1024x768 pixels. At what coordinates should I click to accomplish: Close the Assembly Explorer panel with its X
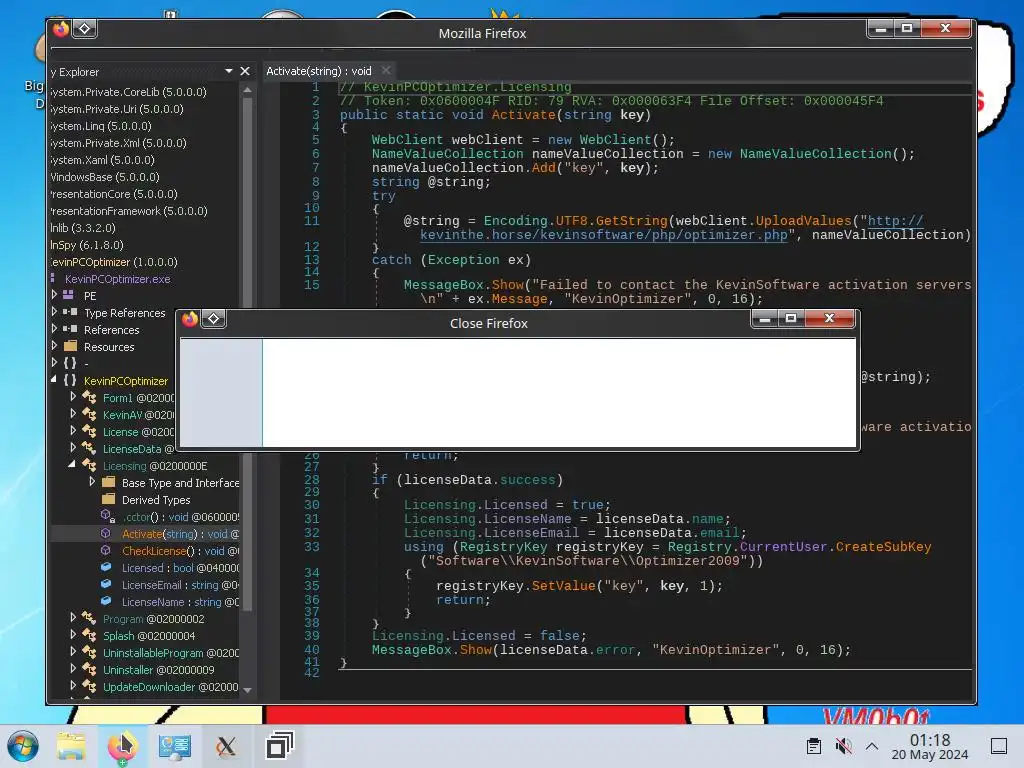click(245, 71)
